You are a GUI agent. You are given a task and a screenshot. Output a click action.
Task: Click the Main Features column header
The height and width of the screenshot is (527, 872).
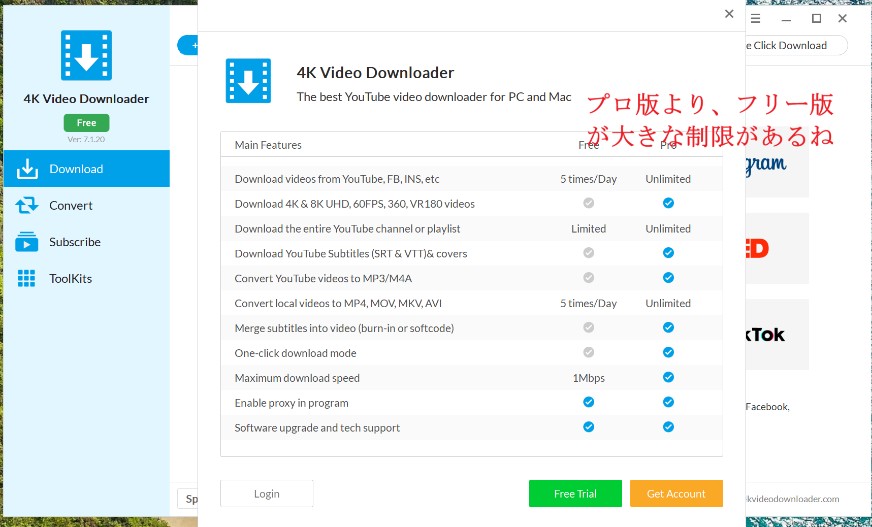[x=268, y=145]
